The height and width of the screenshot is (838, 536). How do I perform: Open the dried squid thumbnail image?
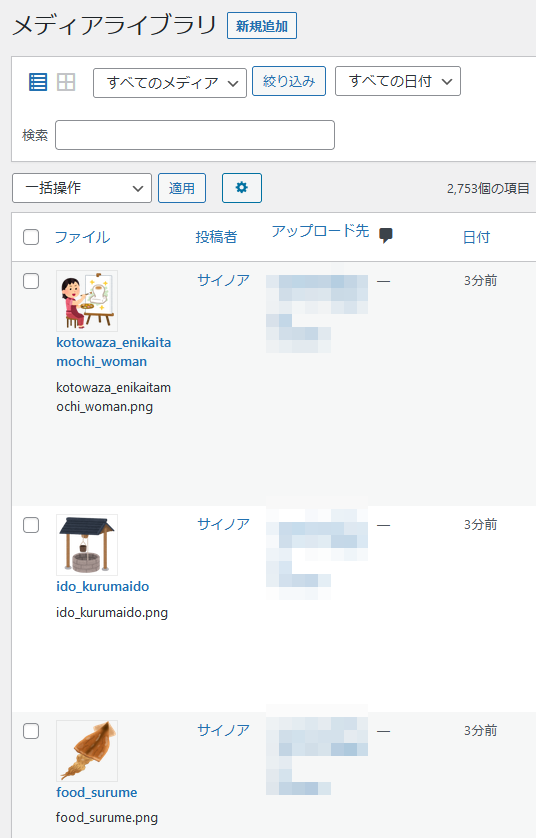87,750
